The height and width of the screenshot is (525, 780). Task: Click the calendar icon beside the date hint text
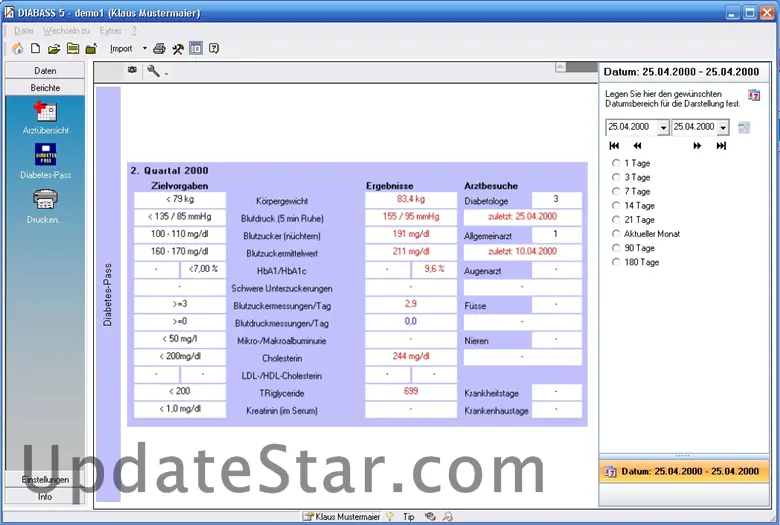click(x=754, y=95)
